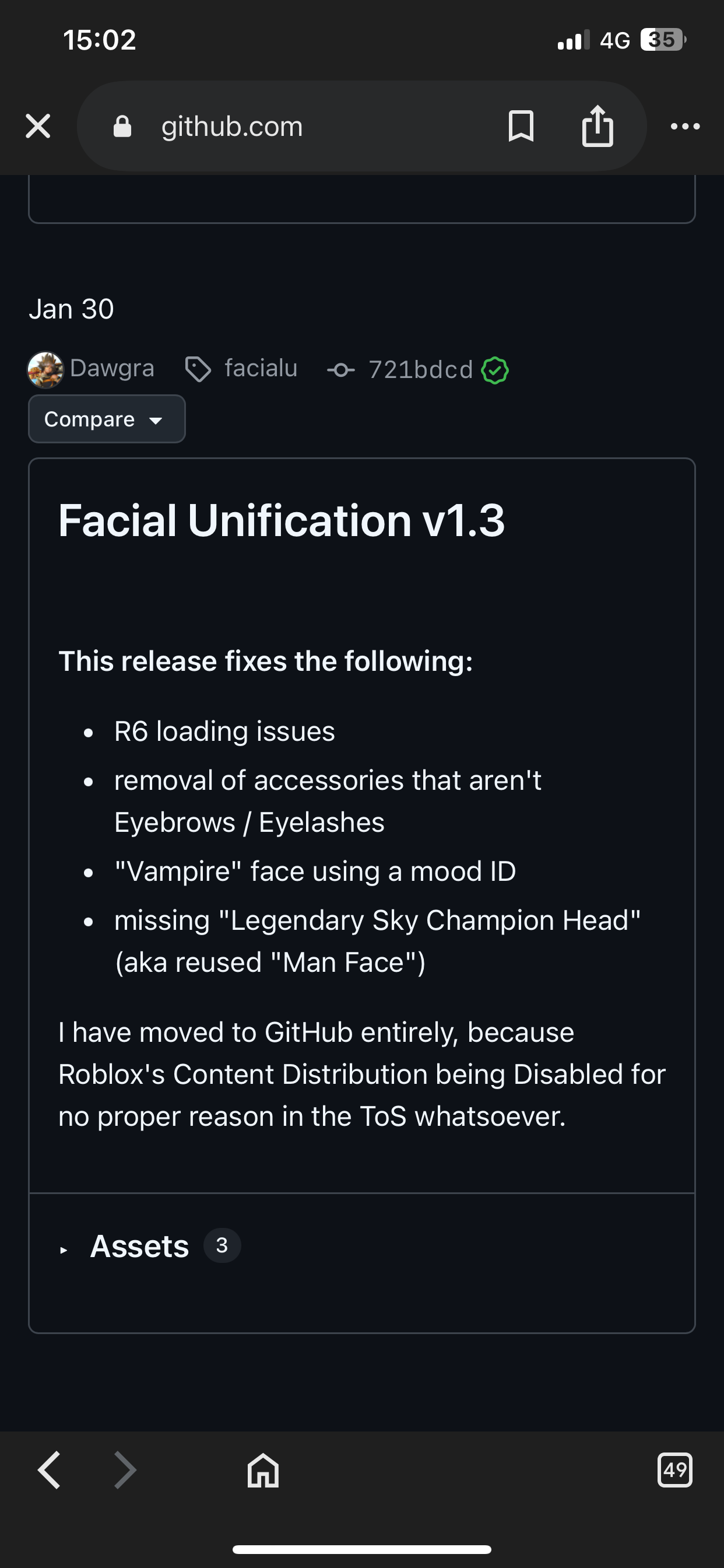The height and width of the screenshot is (1568, 724).
Task: Open the share sheet icon
Action: click(598, 127)
